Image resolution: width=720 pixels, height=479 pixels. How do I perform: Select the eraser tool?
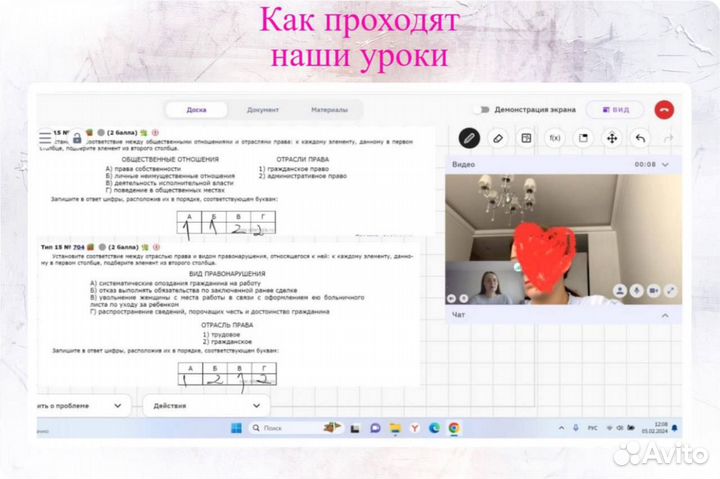tap(498, 138)
